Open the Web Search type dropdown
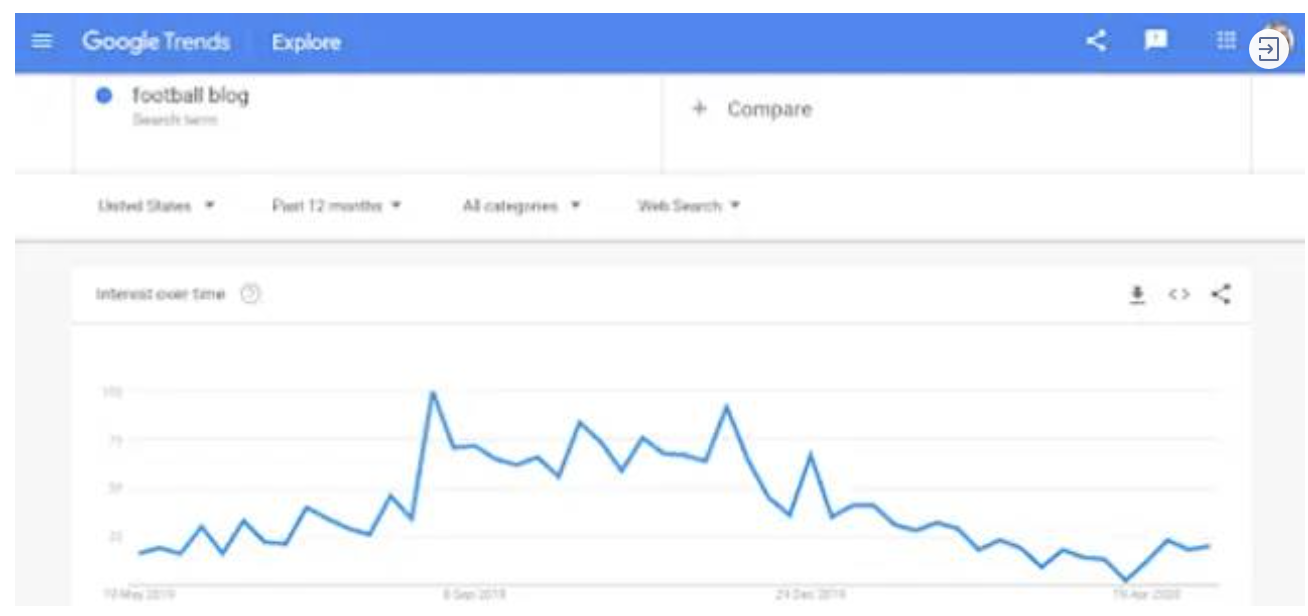The width and height of the screenshot is (1308, 616). 689,206
